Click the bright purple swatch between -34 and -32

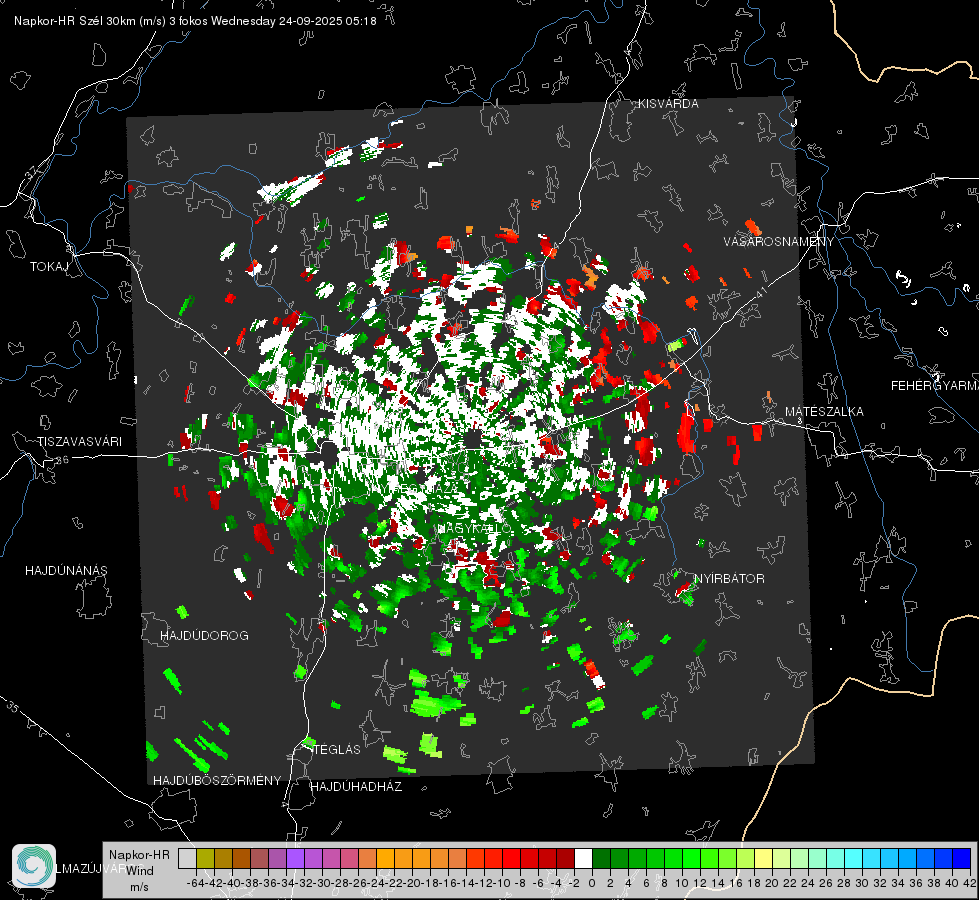coord(295,859)
